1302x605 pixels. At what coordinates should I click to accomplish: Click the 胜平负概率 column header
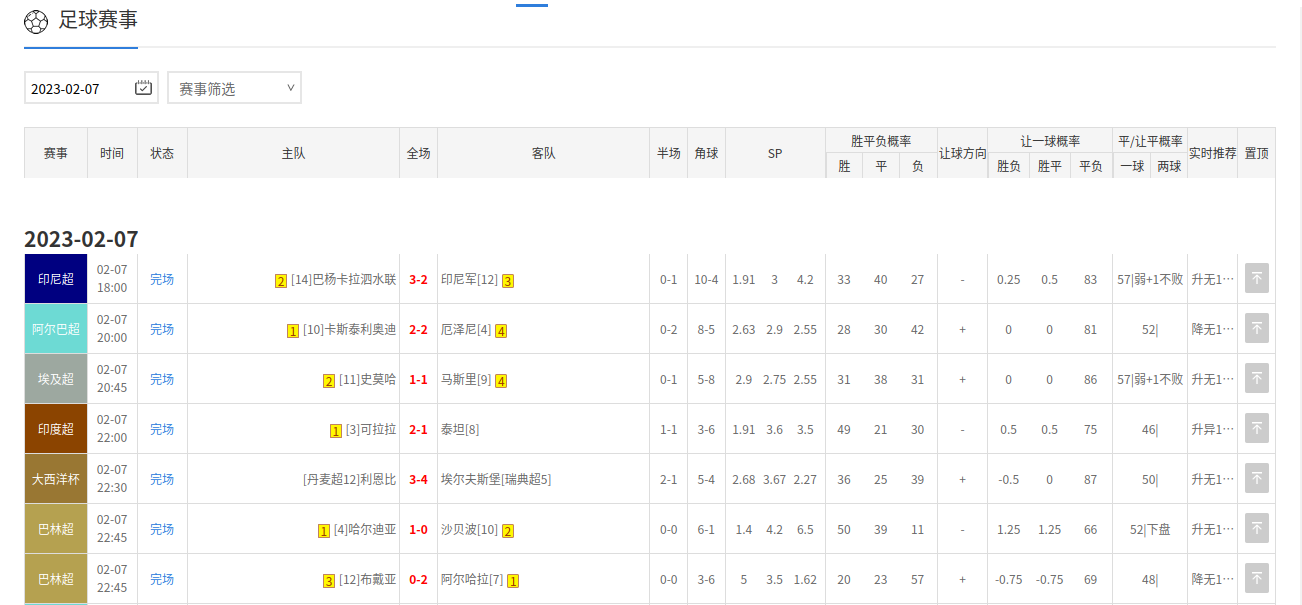click(881, 141)
